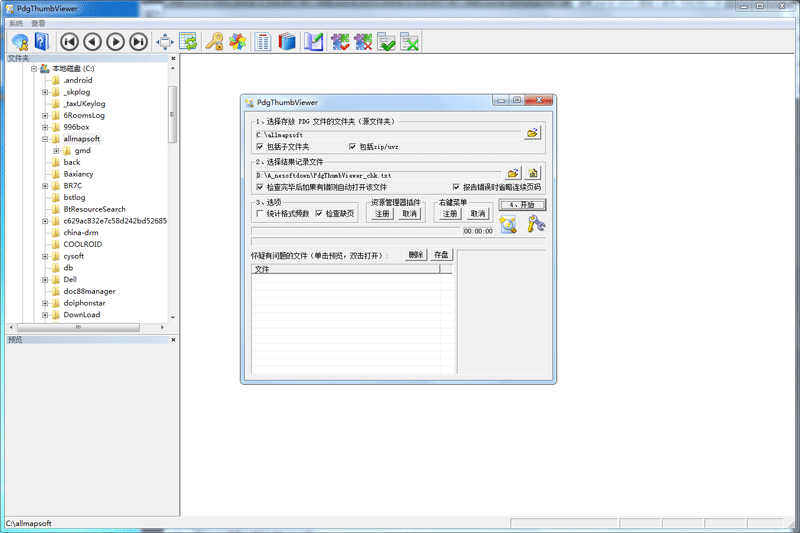Click the window with green X icon
This screenshot has width=800, height=533.
coord(409,42)
